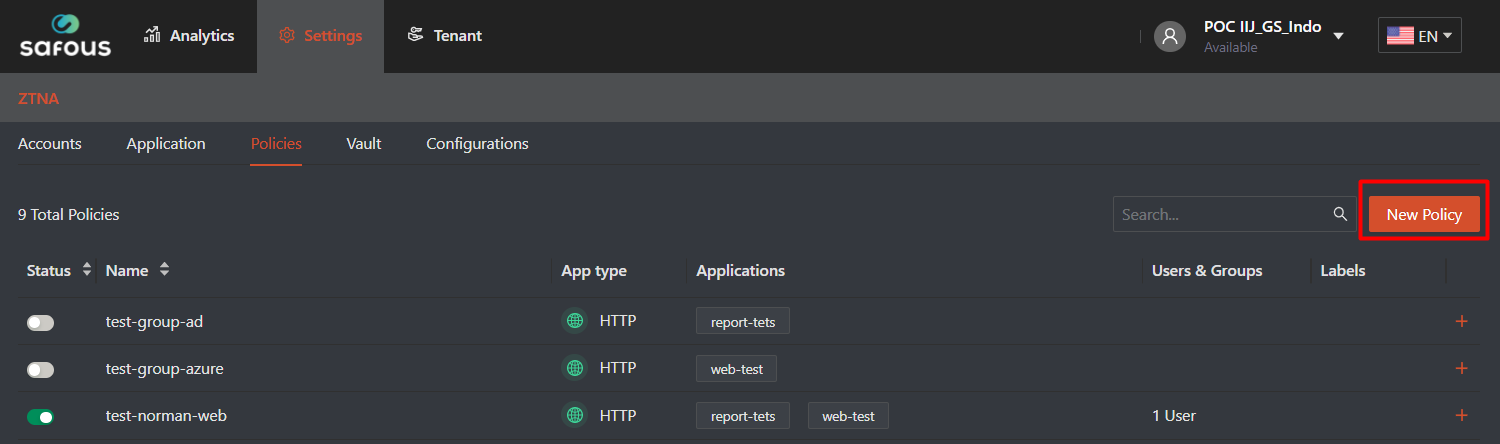This screenshot has height=444, width=1500.
Task: Sort policies by Name column
Action: [x=164, y=270]
